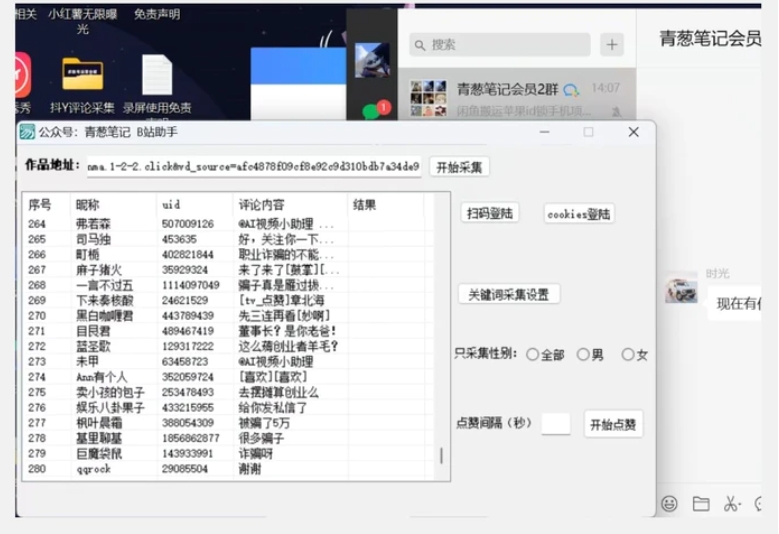Click the plus button beside WeChat search
The image size is (779, 534).
(x=612, y=45)
